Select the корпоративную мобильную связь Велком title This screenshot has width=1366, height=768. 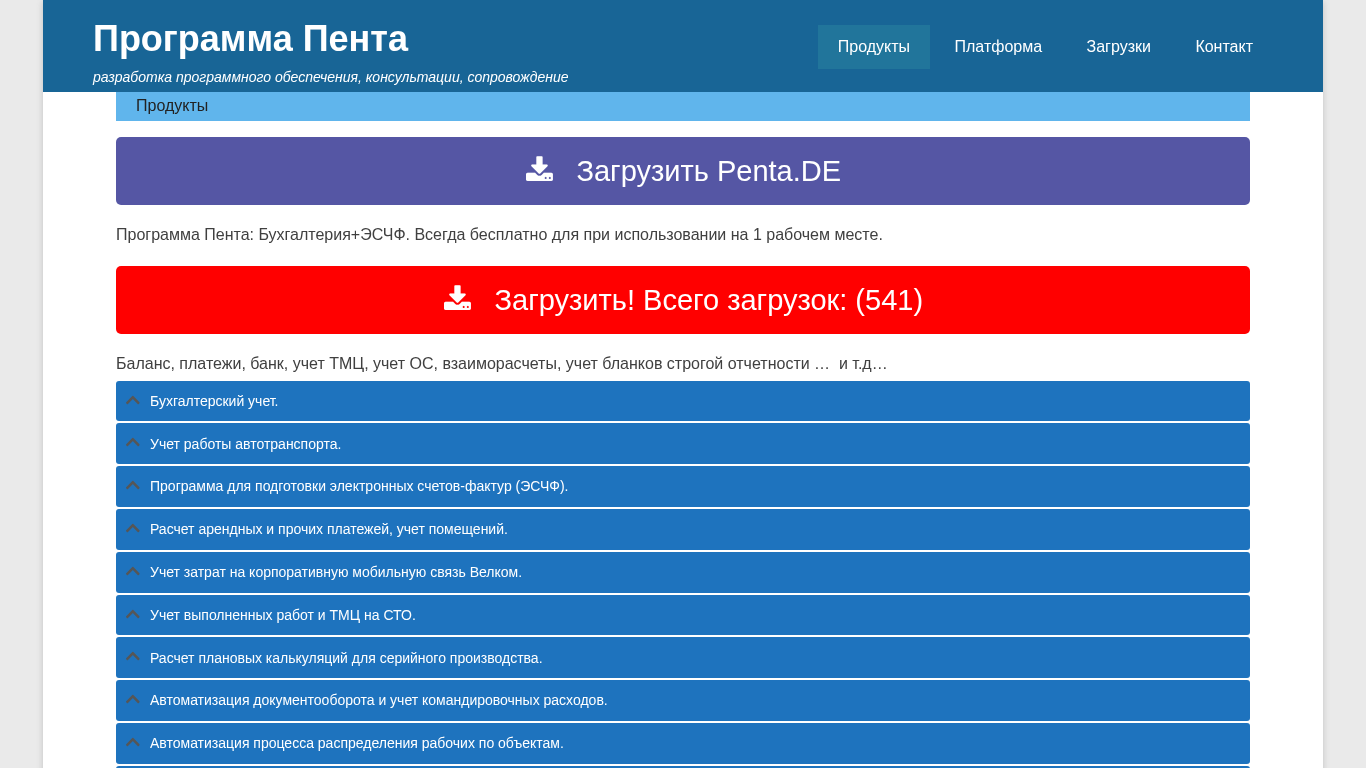(336, 572)
